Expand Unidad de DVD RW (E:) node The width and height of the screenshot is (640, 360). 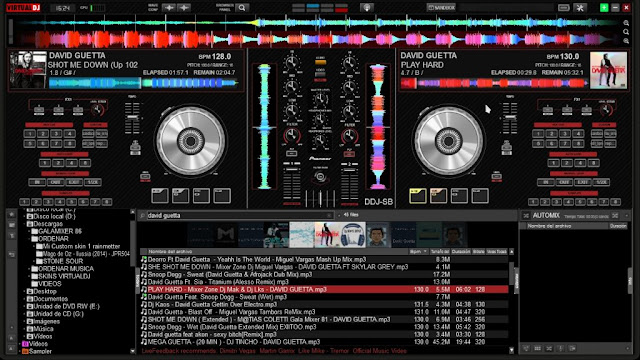click(24, 307)
